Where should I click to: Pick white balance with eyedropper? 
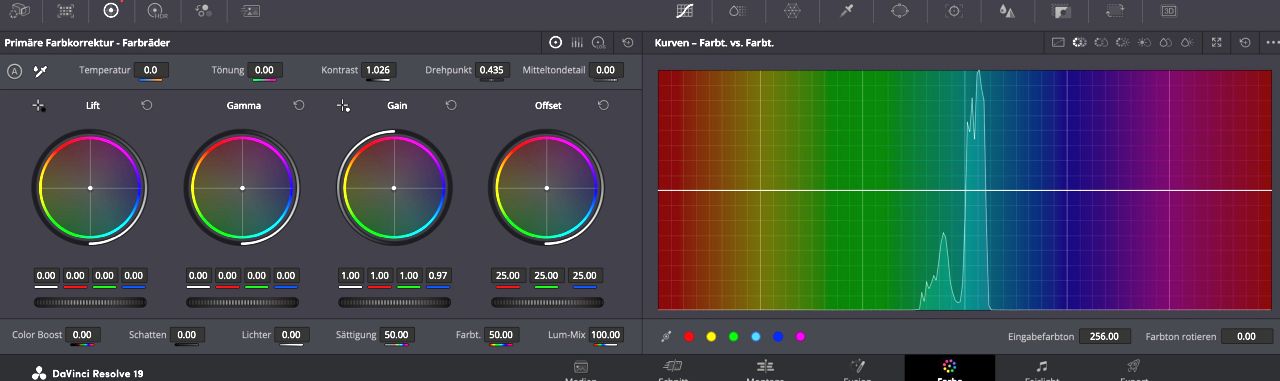(x=40, y=71)
